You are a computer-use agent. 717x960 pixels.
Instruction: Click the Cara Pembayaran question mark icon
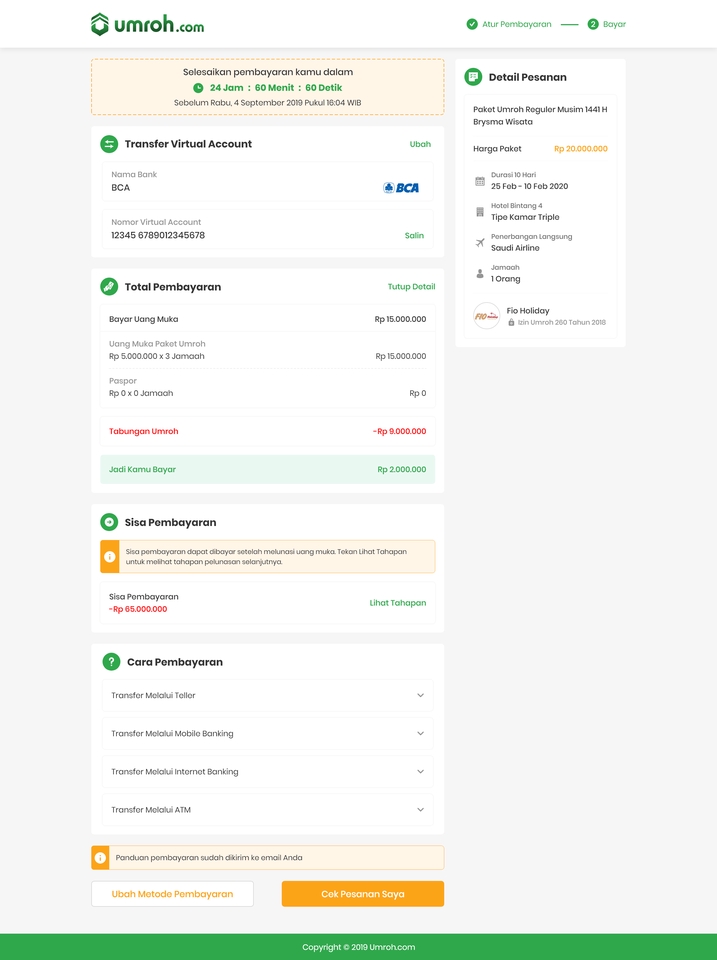tap(111, 662)
